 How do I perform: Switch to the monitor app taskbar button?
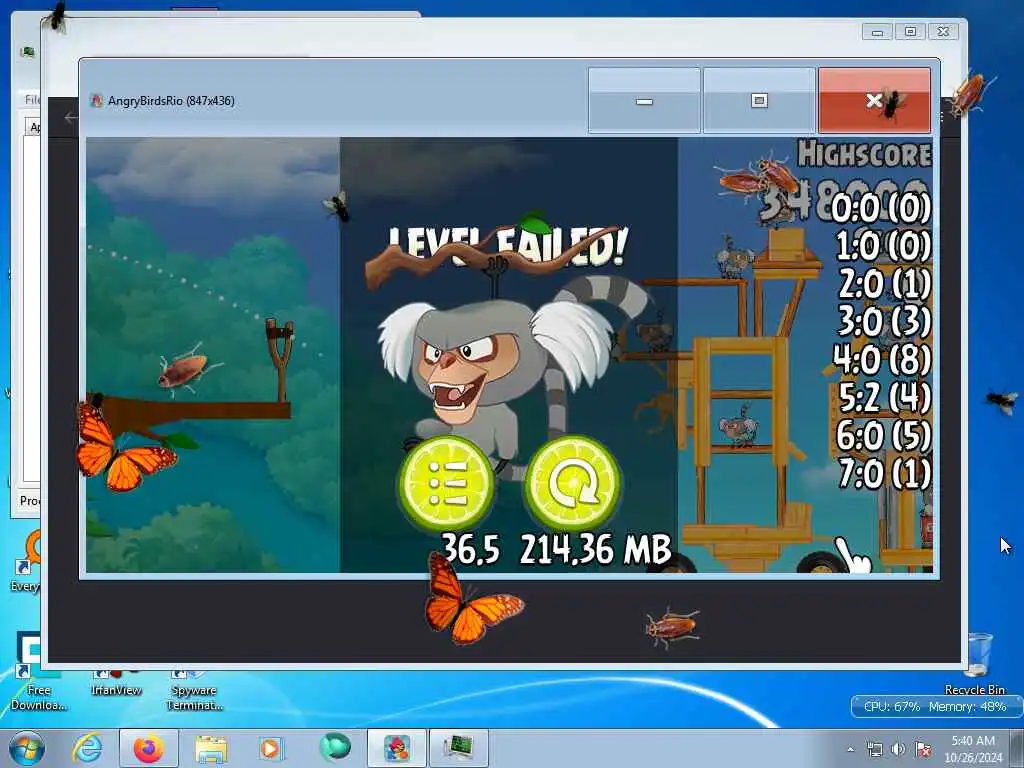pos(458,748)
